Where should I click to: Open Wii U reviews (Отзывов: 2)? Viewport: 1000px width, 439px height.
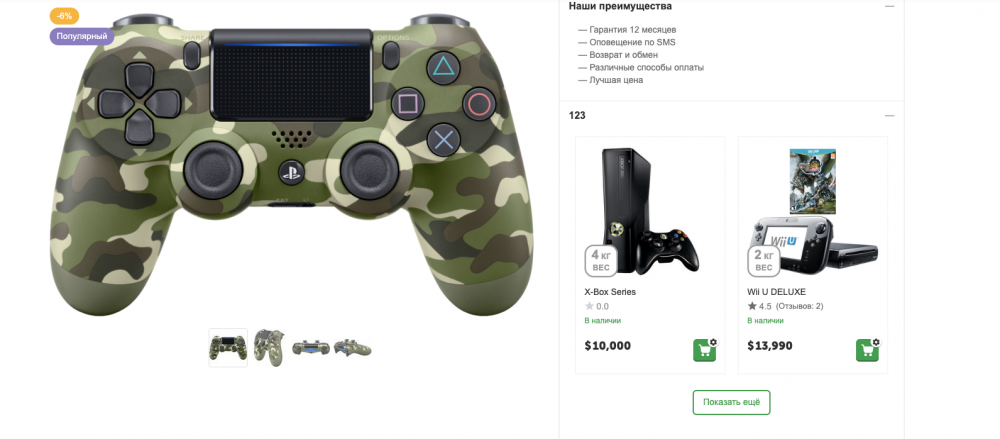[799, 306]
